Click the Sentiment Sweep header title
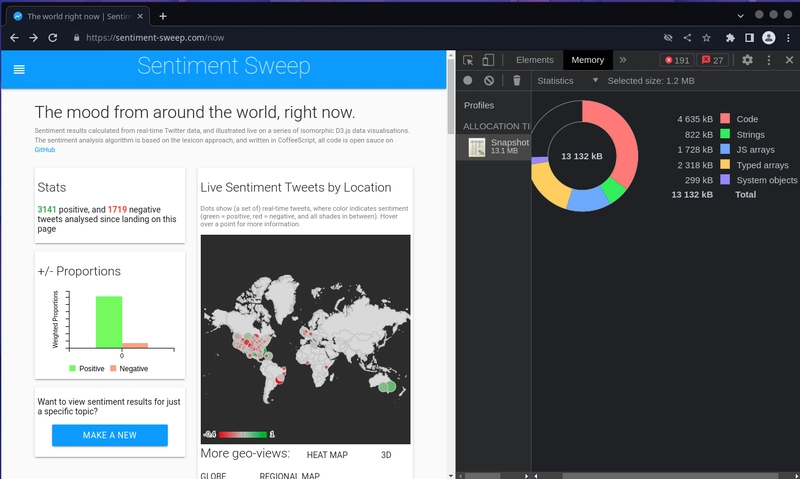This screenshot has height=479, width=800. 223,66
